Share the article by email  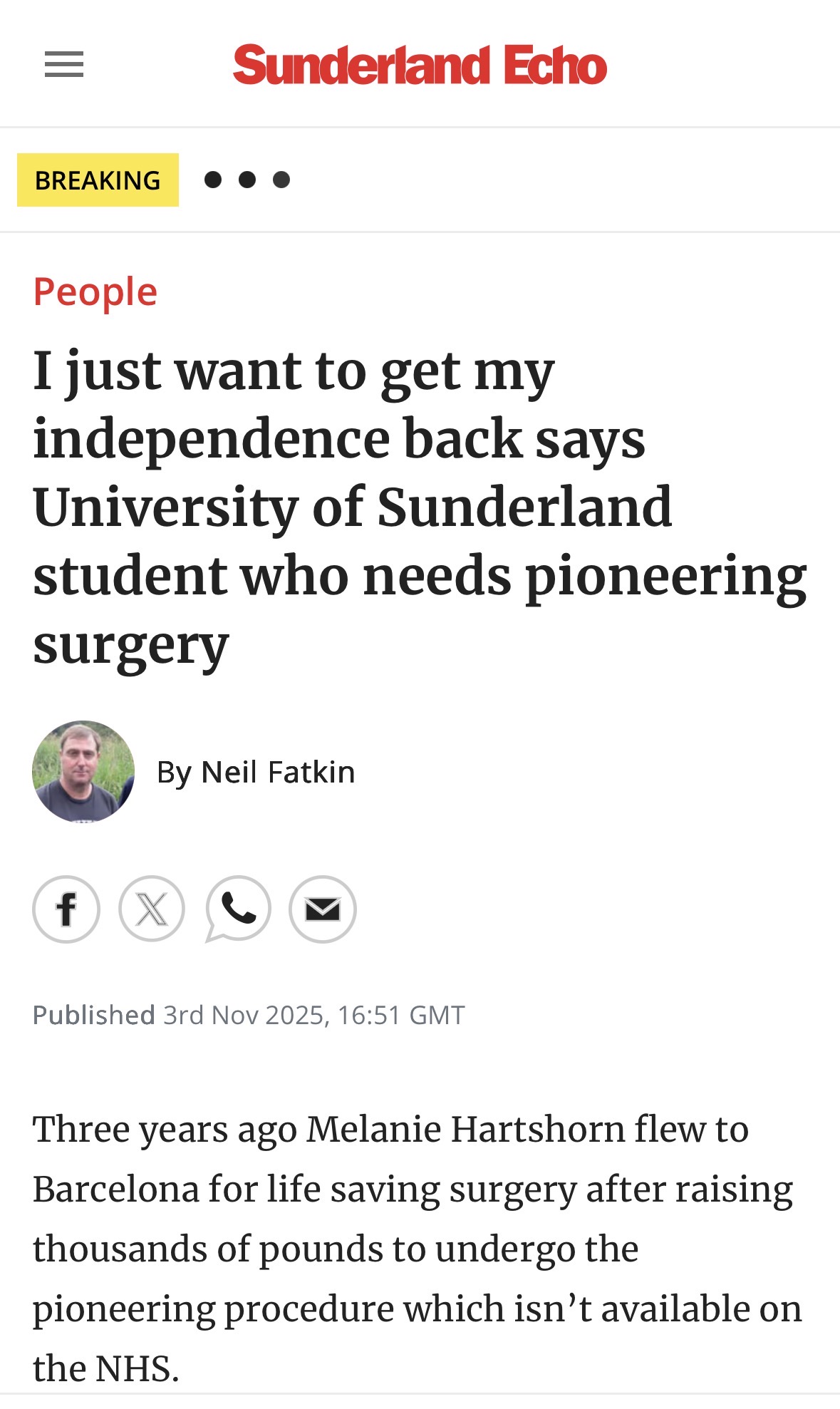(x=323, y=909)
